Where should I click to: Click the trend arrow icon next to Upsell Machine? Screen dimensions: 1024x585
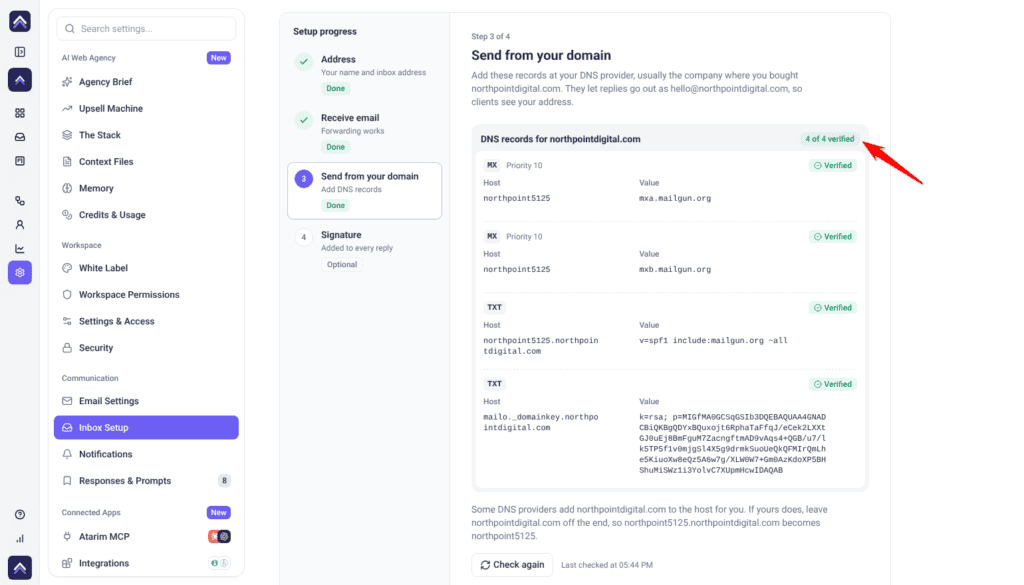point(67,108)
